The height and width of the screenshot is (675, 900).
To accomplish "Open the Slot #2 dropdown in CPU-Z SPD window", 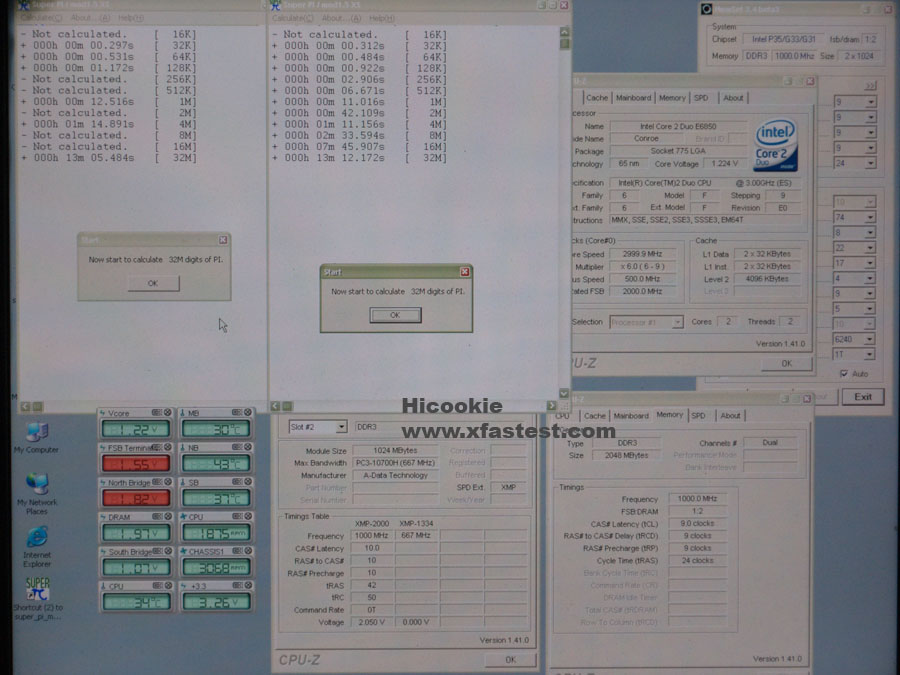I will point(341,427).
